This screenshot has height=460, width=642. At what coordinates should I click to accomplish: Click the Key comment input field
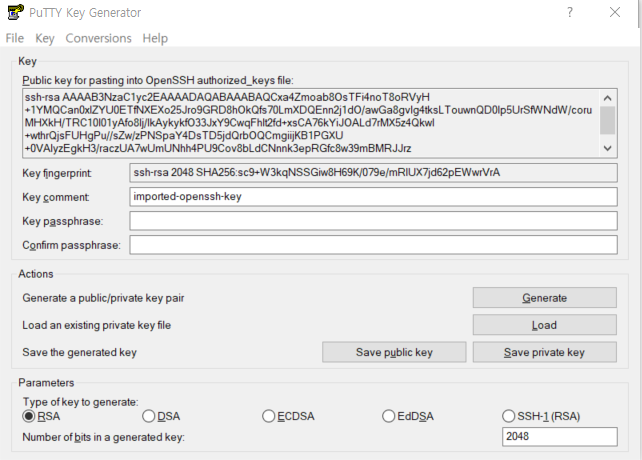pos(373,197)
